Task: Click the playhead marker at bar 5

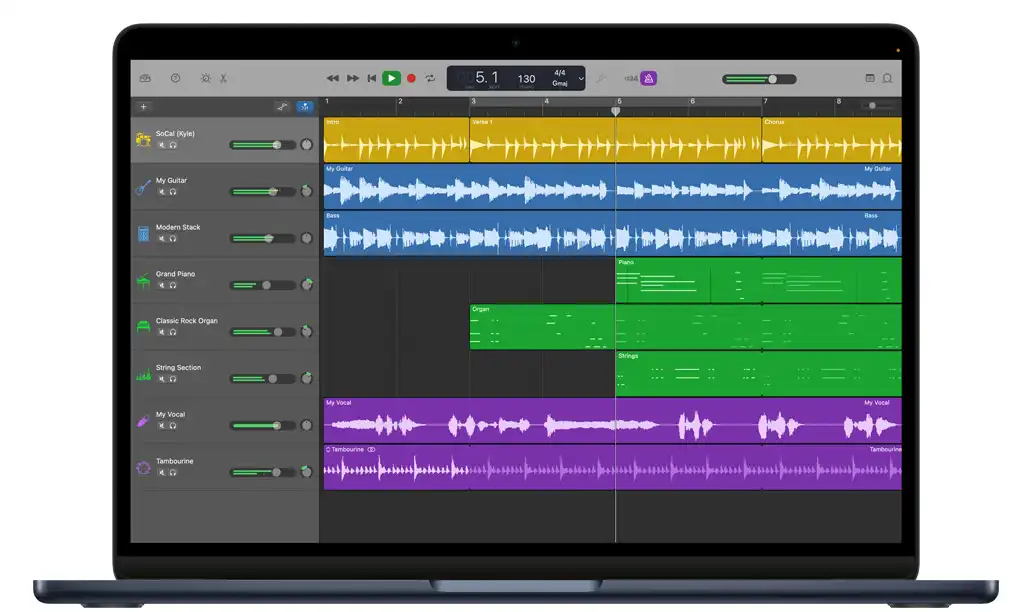Action: [616, 111]
